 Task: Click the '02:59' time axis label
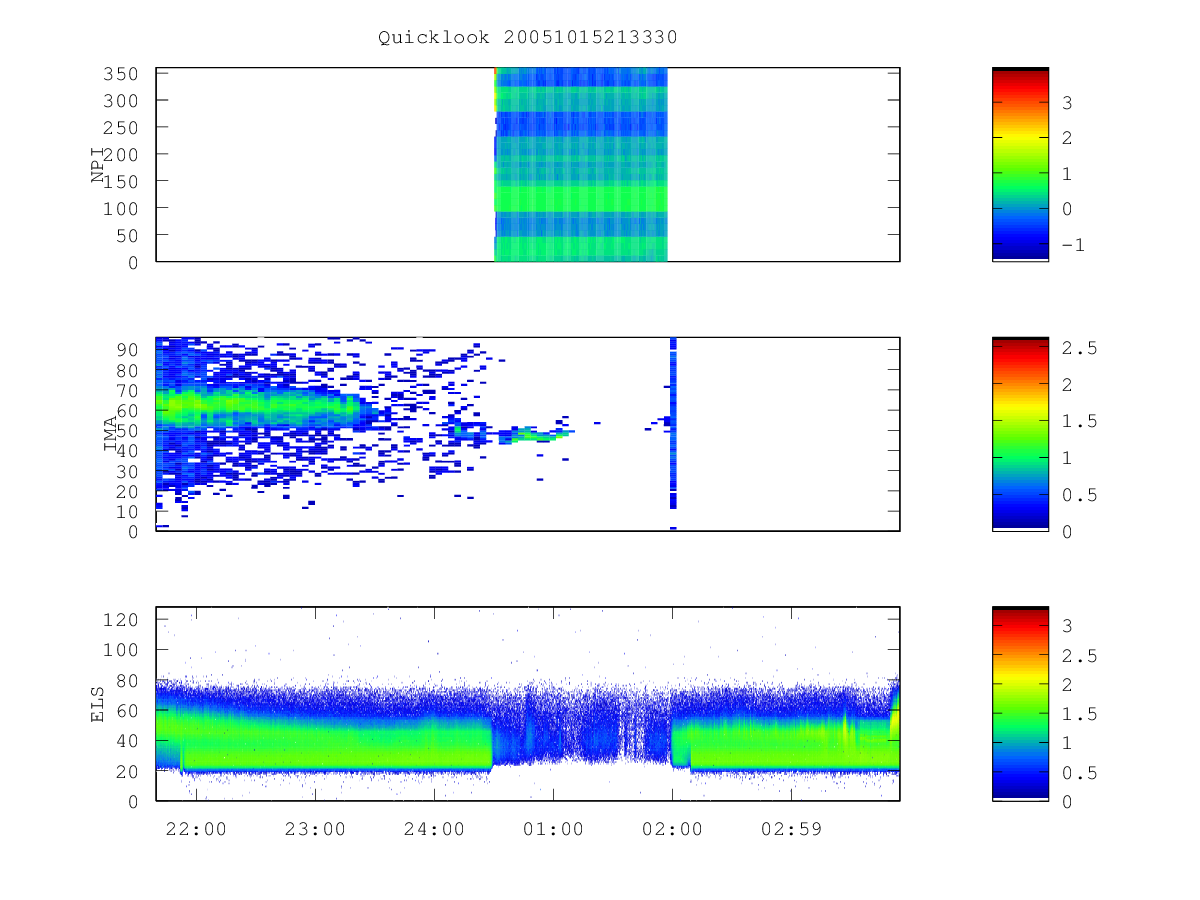coord(791,829)
